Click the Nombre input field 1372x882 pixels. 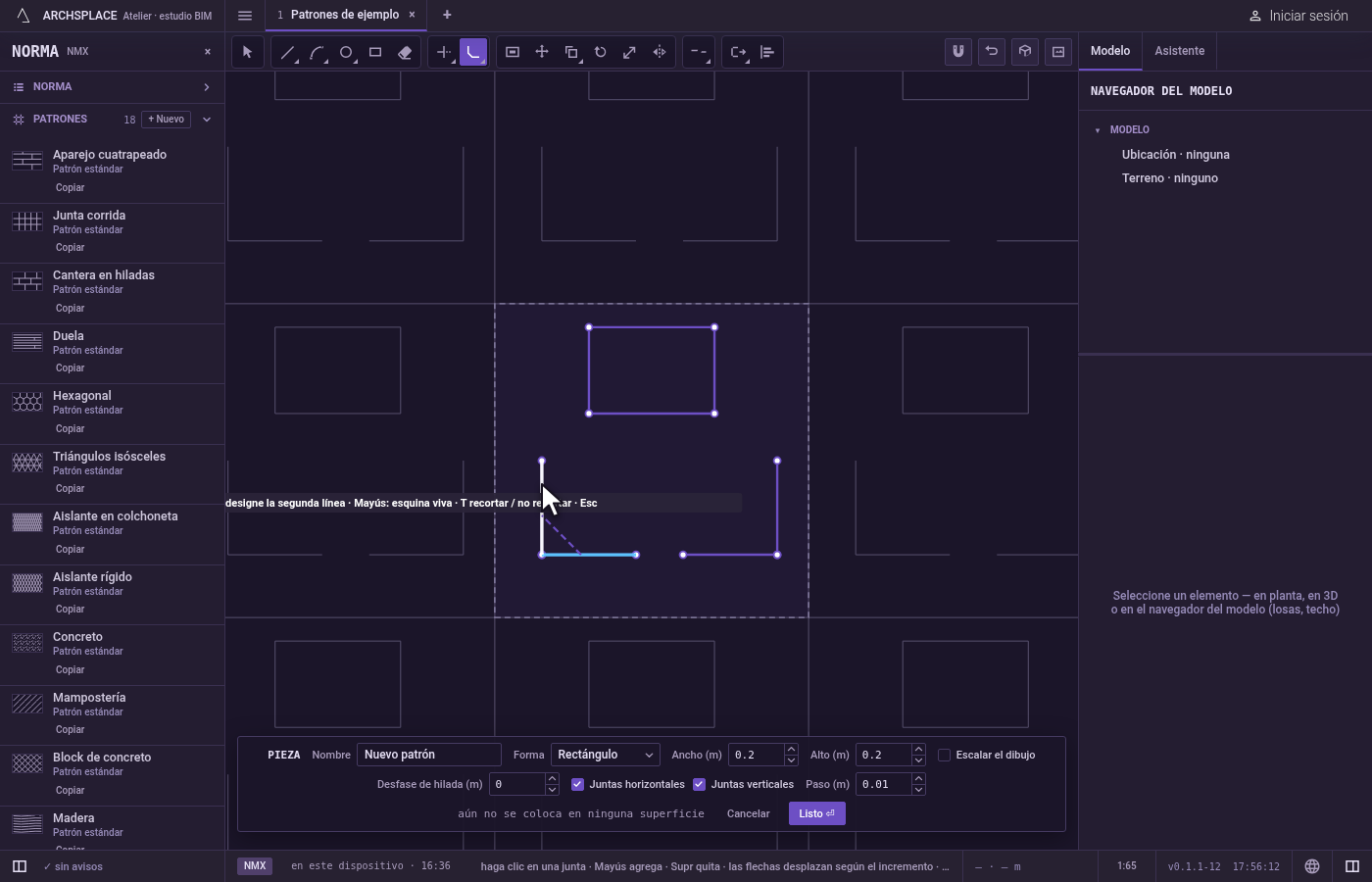pos(429,755)
